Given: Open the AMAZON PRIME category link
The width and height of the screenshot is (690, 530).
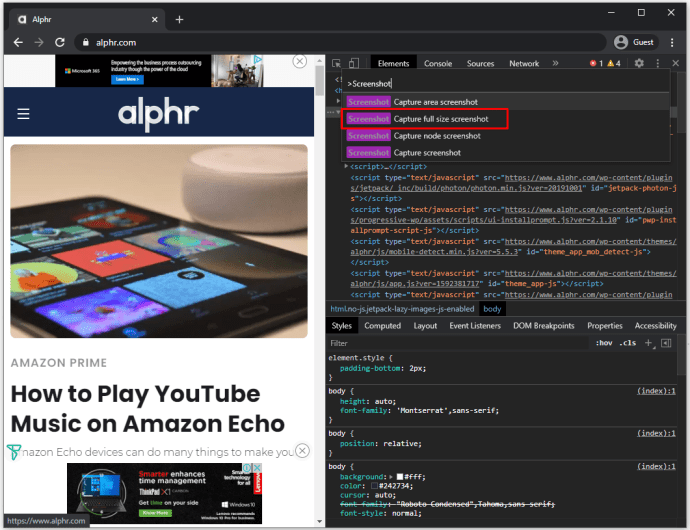Looking at the screenshot, I should point(59,363).
